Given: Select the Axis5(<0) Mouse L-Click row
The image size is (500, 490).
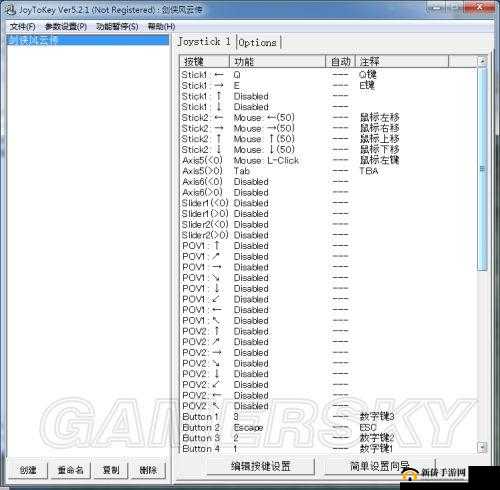Looking at the screenshot, I should [x=328, y=160].
